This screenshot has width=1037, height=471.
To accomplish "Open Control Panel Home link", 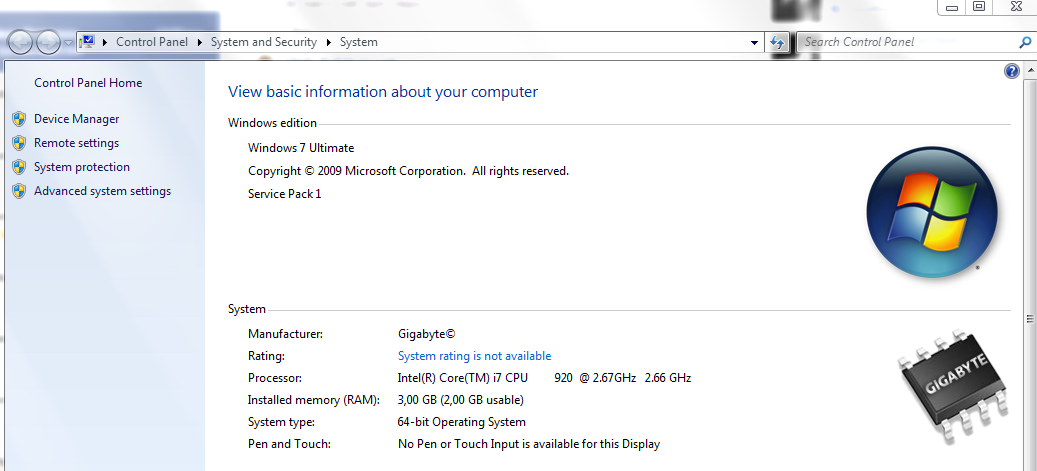I will point(88,83).
